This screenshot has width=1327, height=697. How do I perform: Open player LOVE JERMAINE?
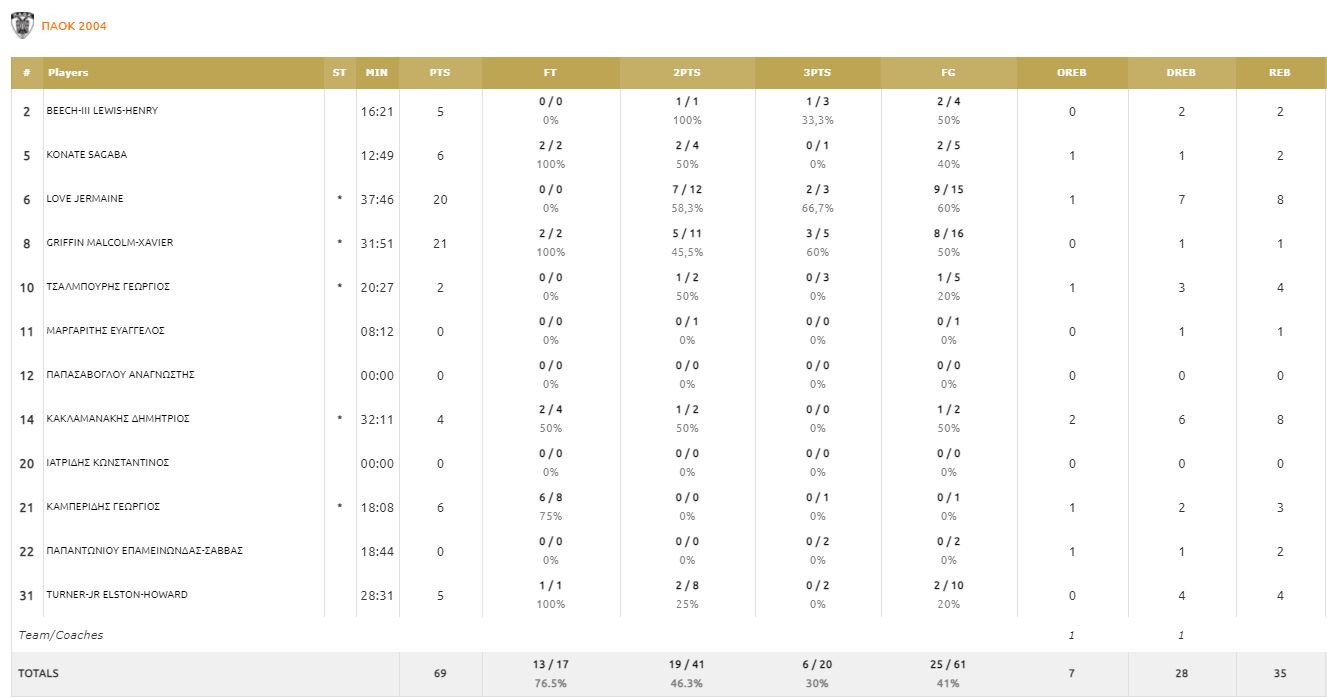(85, 199)
